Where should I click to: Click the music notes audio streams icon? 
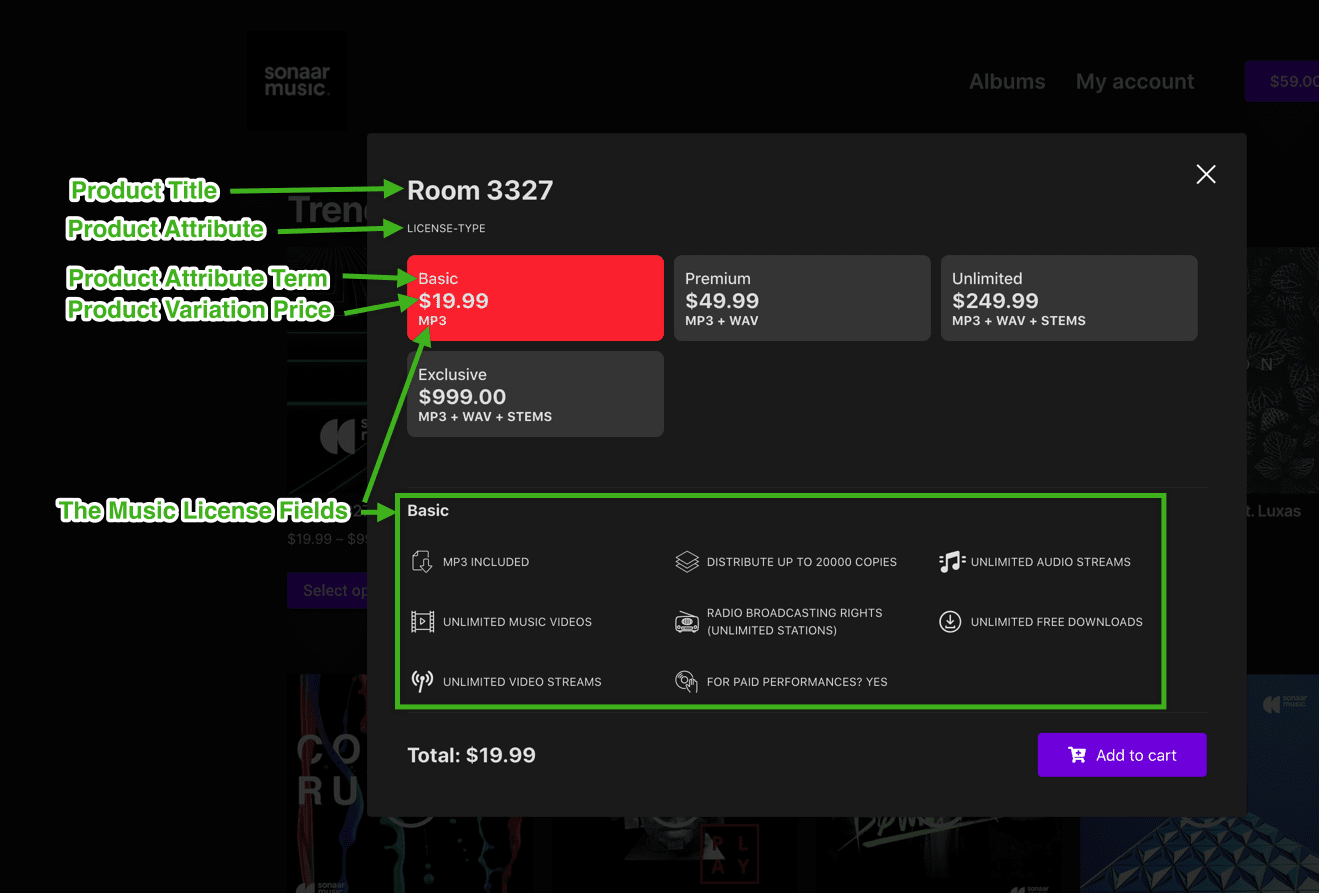[951, 562]
